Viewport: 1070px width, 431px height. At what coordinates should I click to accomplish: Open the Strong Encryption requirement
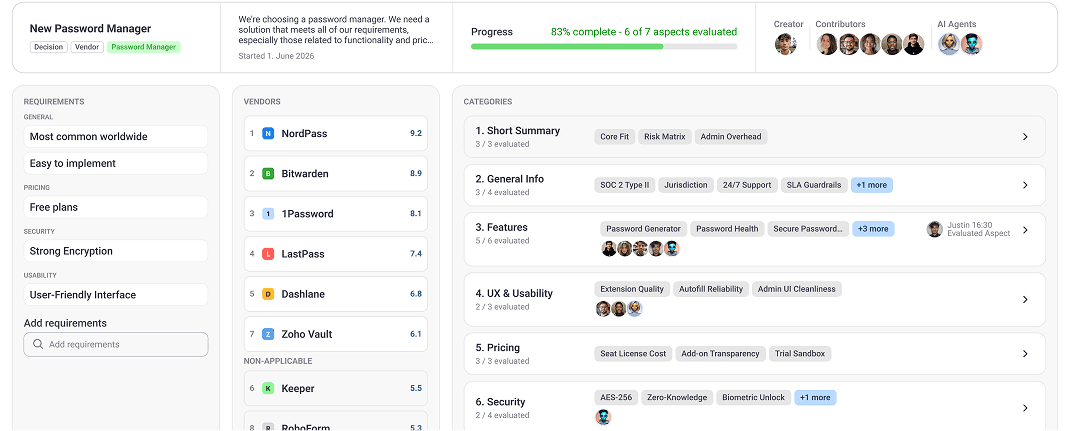pos(116,251)
